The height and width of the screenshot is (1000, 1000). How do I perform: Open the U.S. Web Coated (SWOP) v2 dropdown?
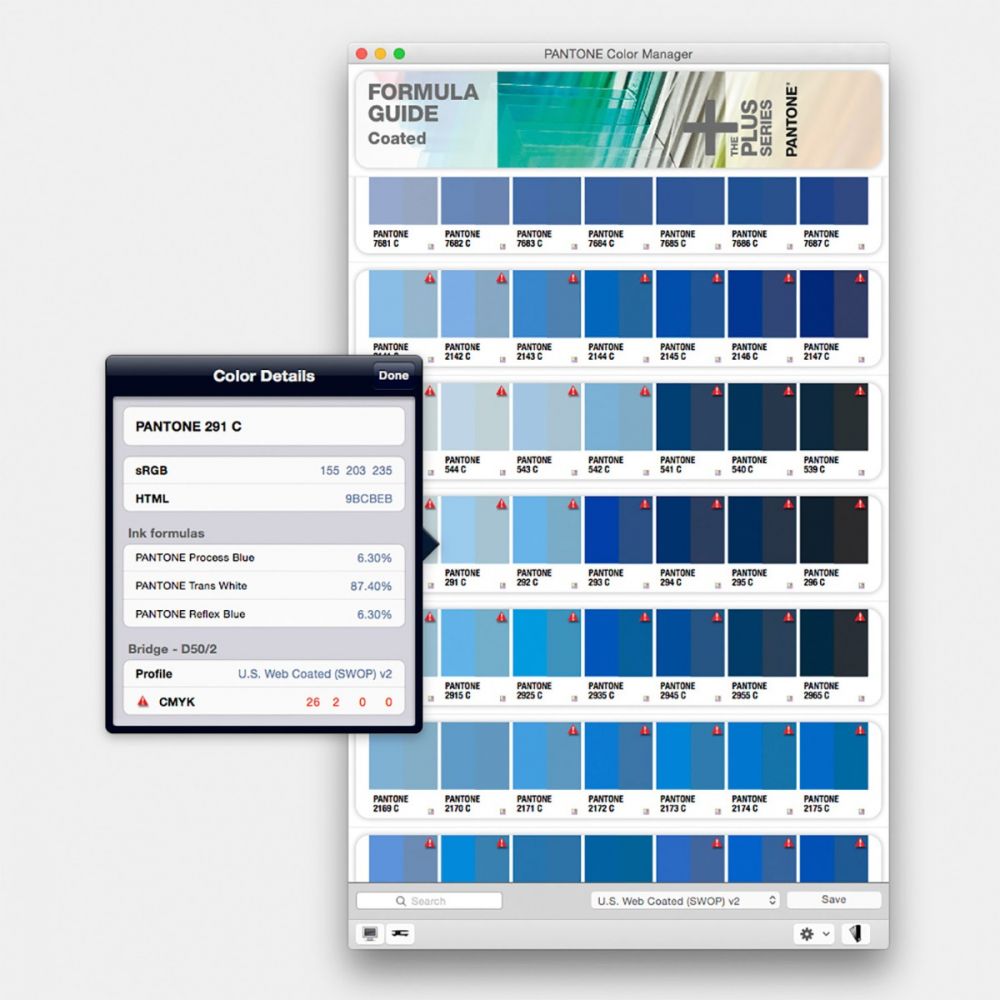(684, 901)
